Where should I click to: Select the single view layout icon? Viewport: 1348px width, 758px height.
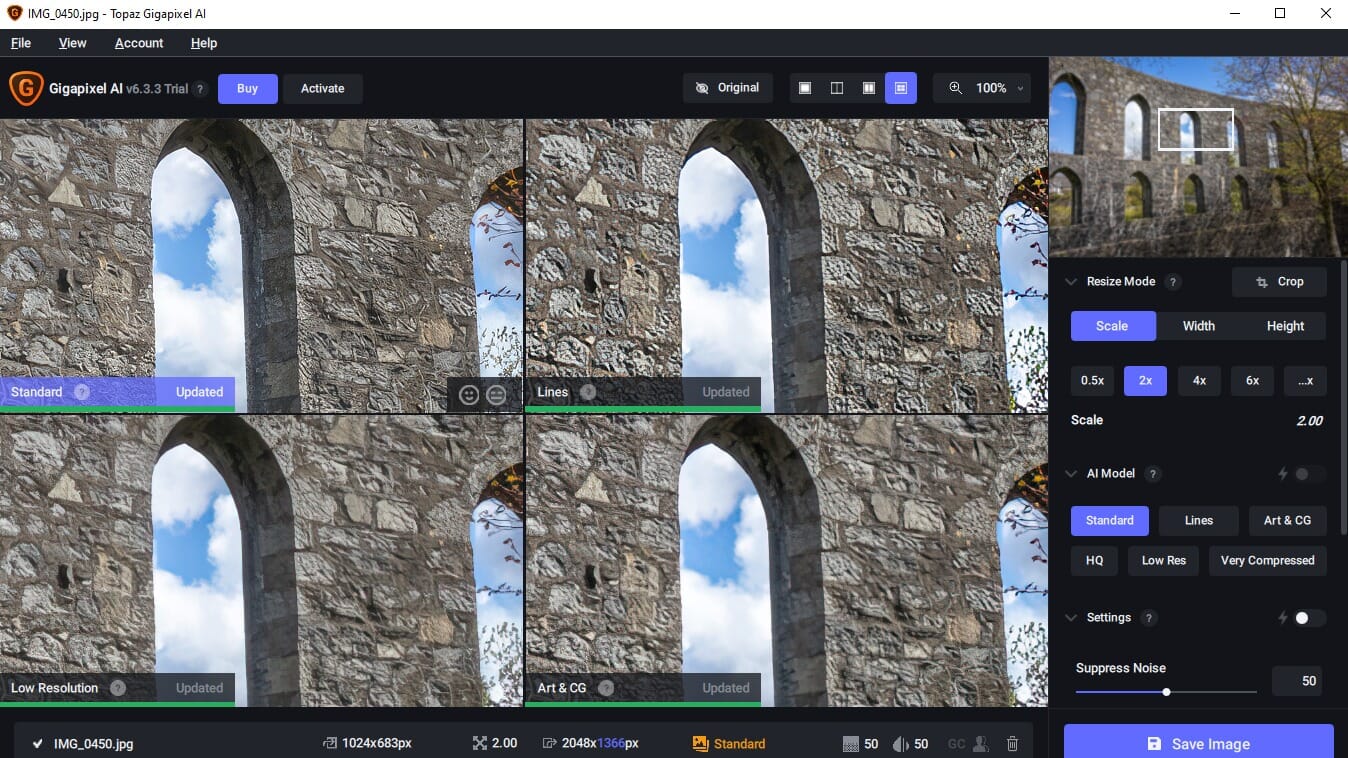(x=804, y=88)
